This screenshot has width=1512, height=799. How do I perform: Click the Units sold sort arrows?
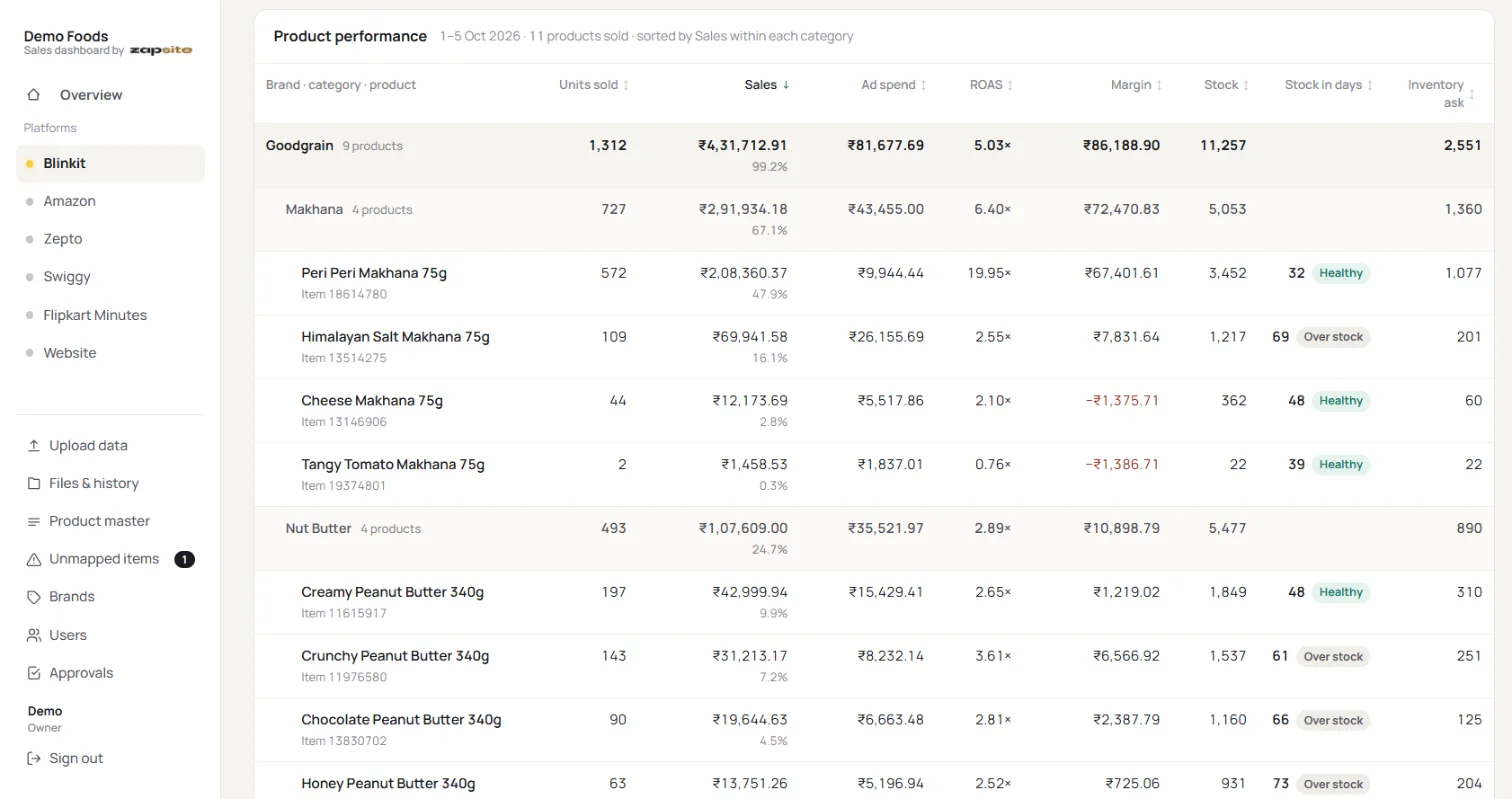point(626,86)
